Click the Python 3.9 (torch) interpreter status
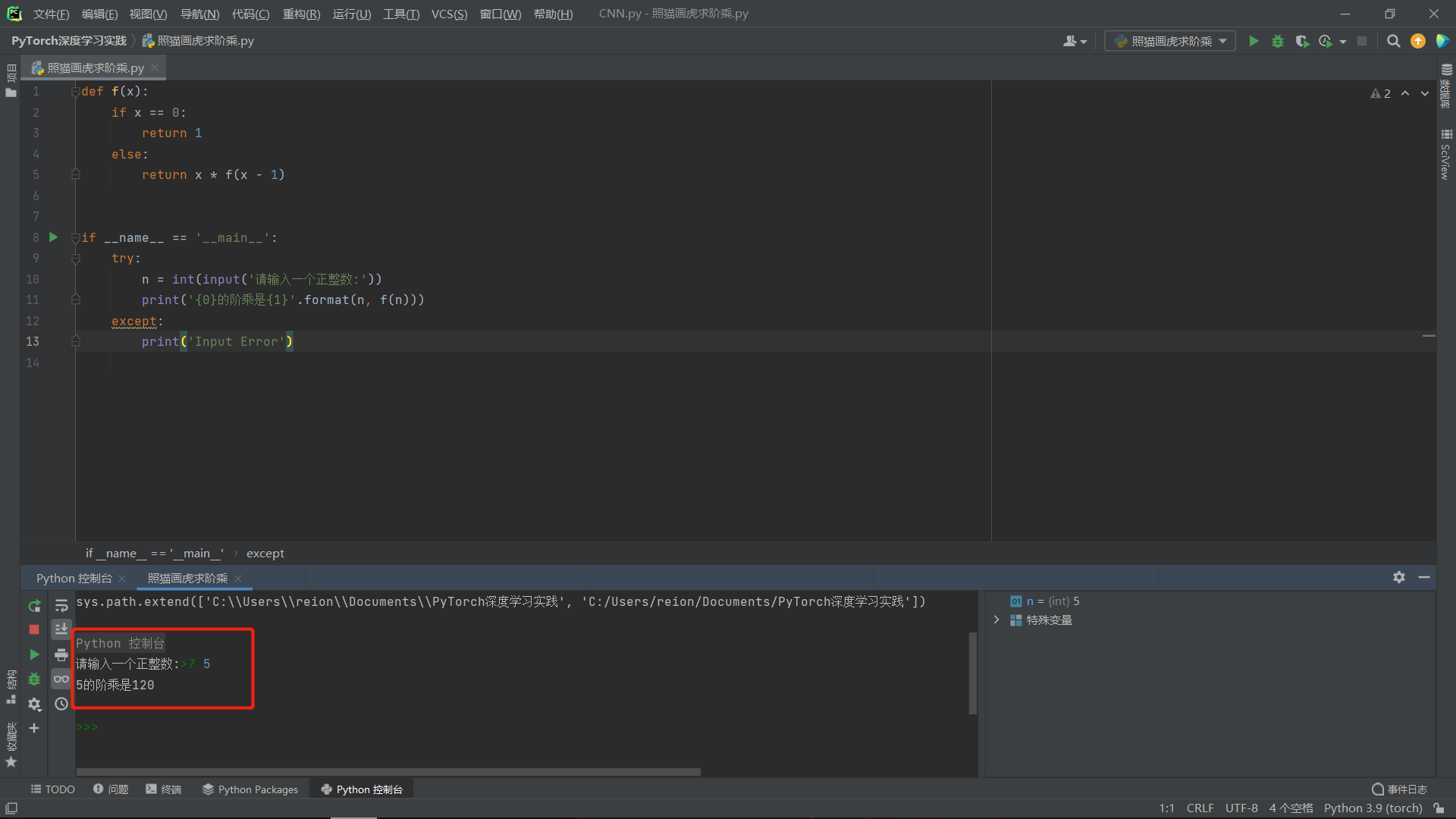1456x819 pixels. point(1373,808)
